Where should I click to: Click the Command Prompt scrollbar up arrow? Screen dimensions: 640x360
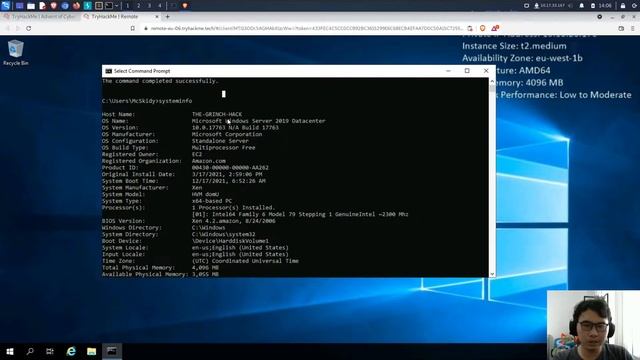pyautogui.click(x=492, y=81)
